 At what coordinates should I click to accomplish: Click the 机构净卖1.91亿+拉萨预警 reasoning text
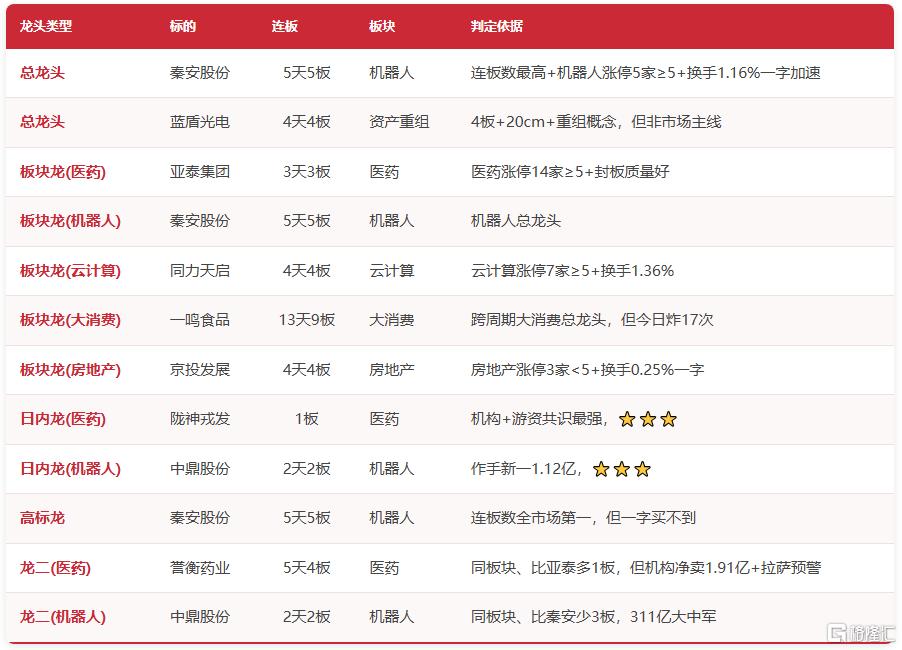(x=733, y=568)
